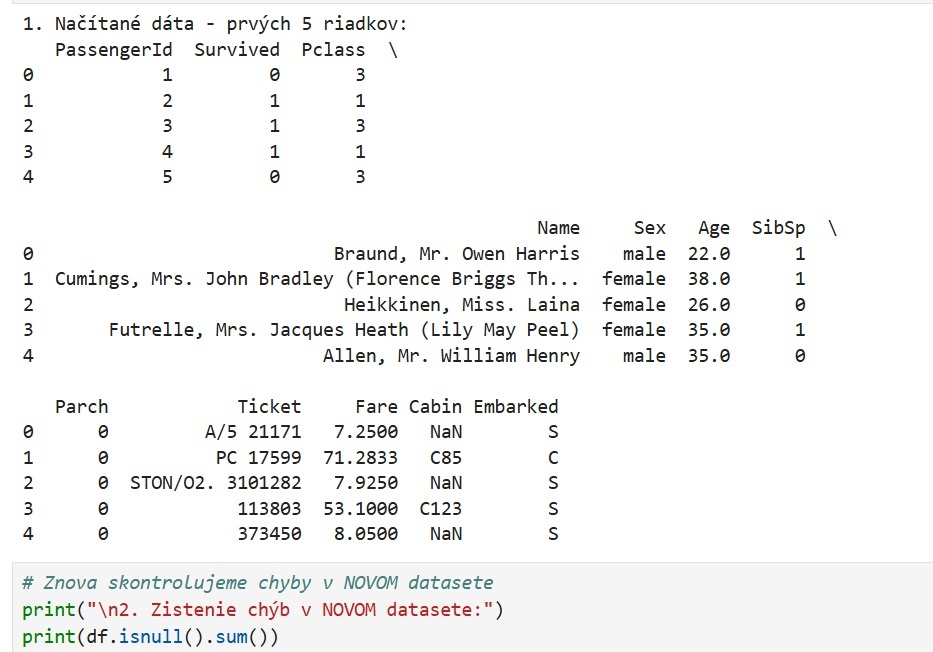This screenshot has height=652, width=933.
Task: Click the passenger name Heikkinen, Miss. Laina
Action: pyautogui.click(x=465, y=304)
